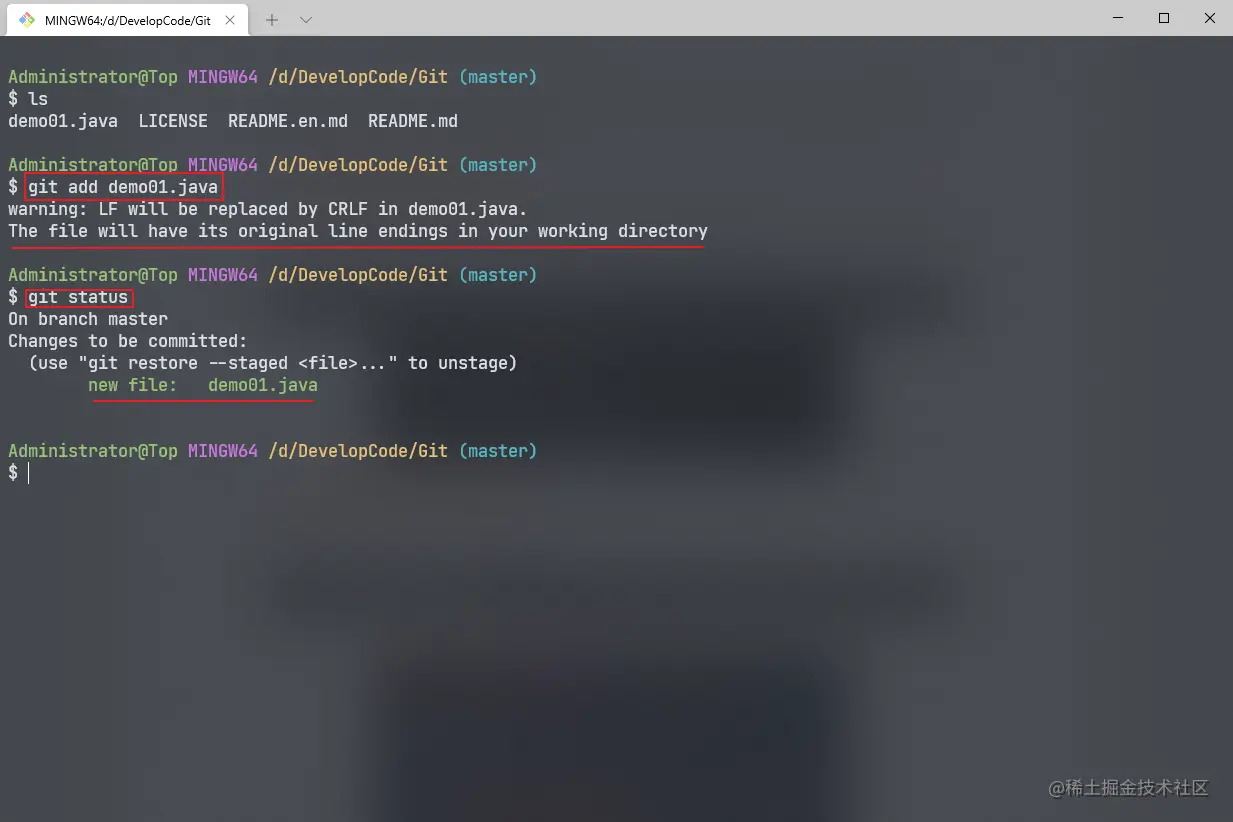The image size is (1233, 822).
Task: Expand the new tab profile dropdown arrow
Action: 306,19
